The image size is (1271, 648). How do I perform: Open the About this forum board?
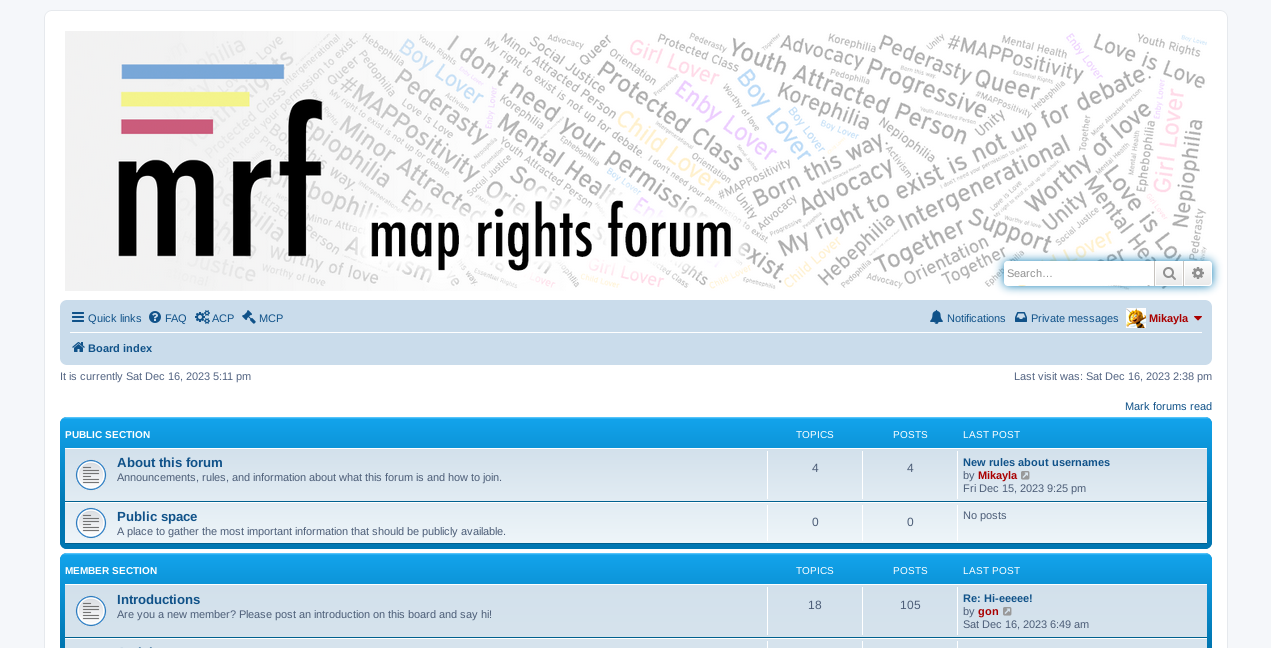point(170,462)
